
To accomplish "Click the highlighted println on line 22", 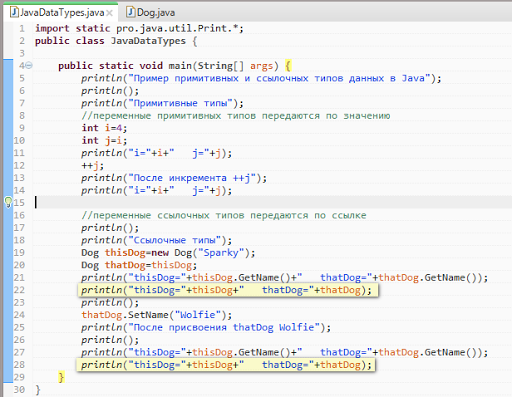I will (228, 290).
